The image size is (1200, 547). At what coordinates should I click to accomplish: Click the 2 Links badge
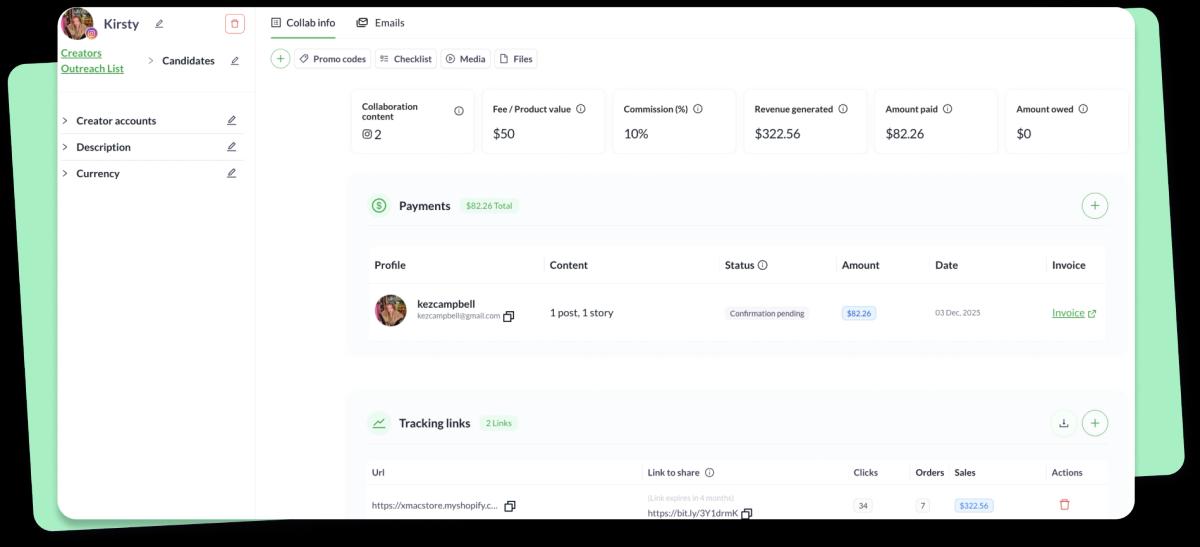[498, 423]
